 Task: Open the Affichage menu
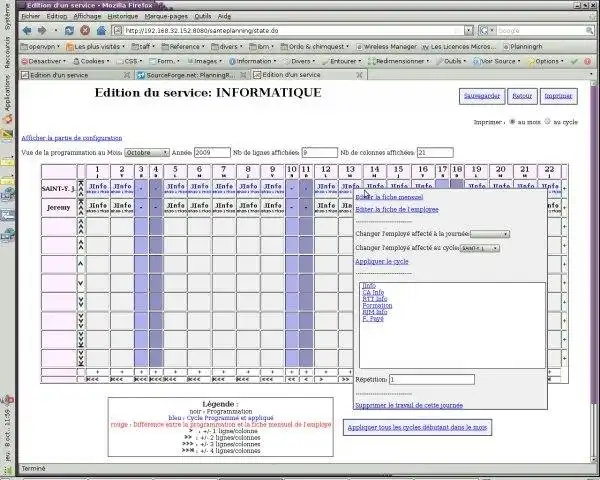tap(87, 16)
